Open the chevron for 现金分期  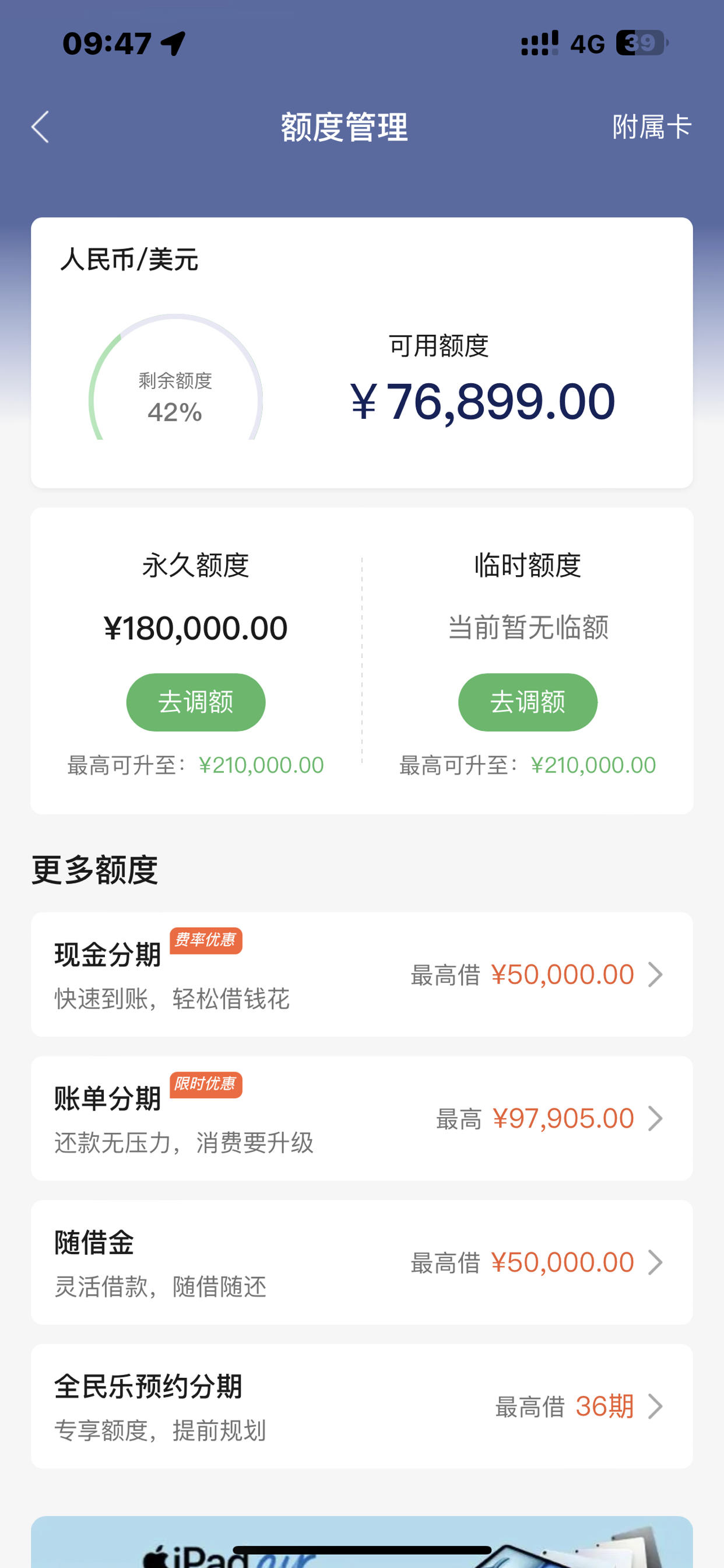tap(655, 975)
